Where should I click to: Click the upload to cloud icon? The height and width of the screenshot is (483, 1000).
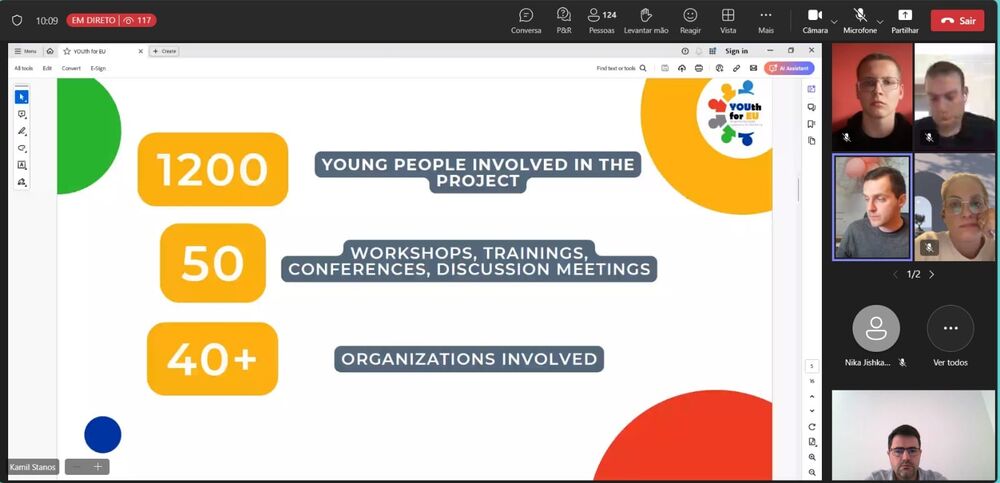(x=682, y=68)
